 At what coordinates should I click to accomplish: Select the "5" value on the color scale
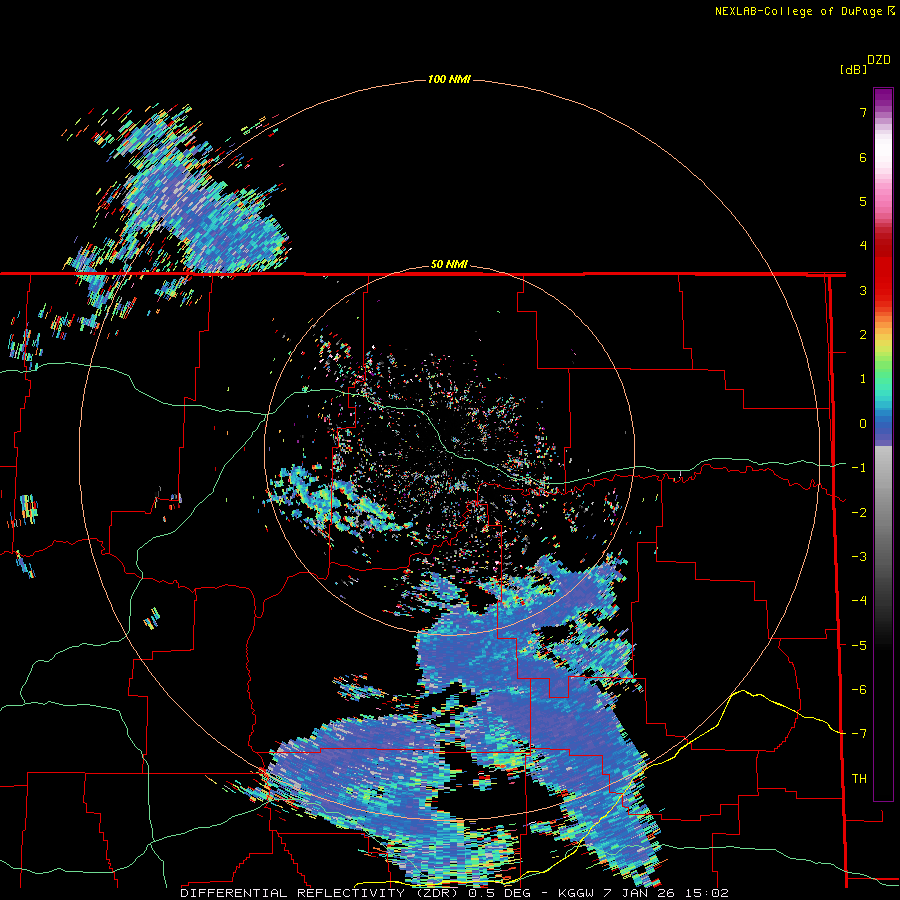(x=863, y=201)
